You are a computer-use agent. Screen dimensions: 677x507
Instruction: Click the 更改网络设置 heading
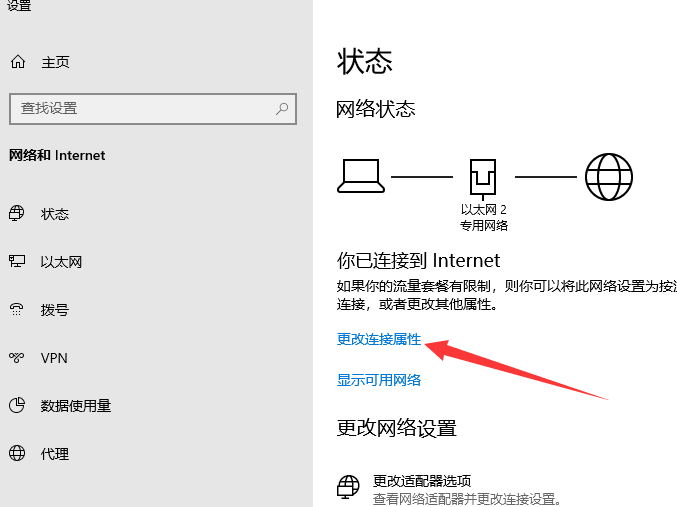click(x=396, y=428)
